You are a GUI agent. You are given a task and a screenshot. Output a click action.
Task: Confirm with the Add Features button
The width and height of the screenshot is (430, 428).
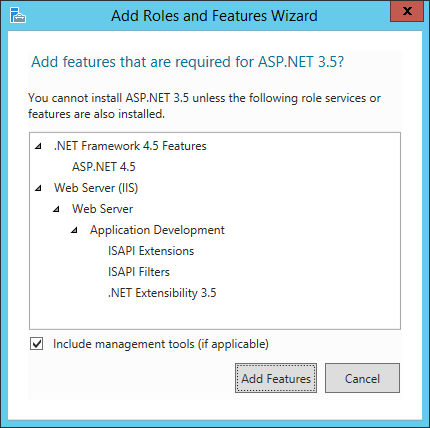[x=276, y=378]
